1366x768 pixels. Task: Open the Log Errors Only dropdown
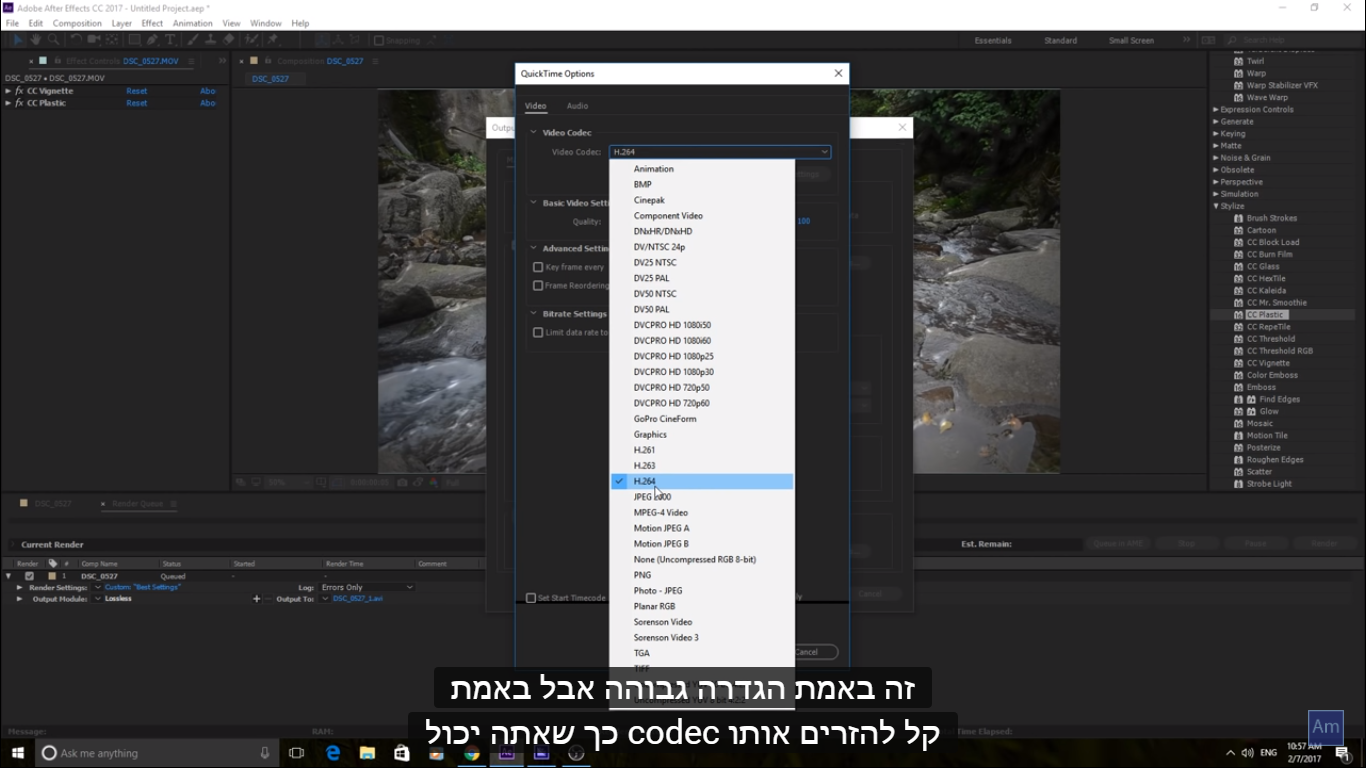click(x=366, y=587)
